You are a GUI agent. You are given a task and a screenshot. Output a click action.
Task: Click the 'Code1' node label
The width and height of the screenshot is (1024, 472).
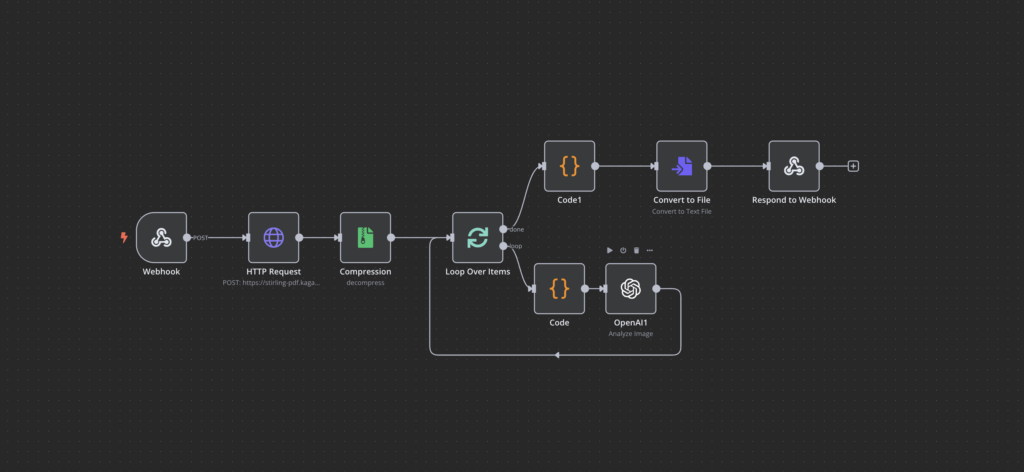569,200
